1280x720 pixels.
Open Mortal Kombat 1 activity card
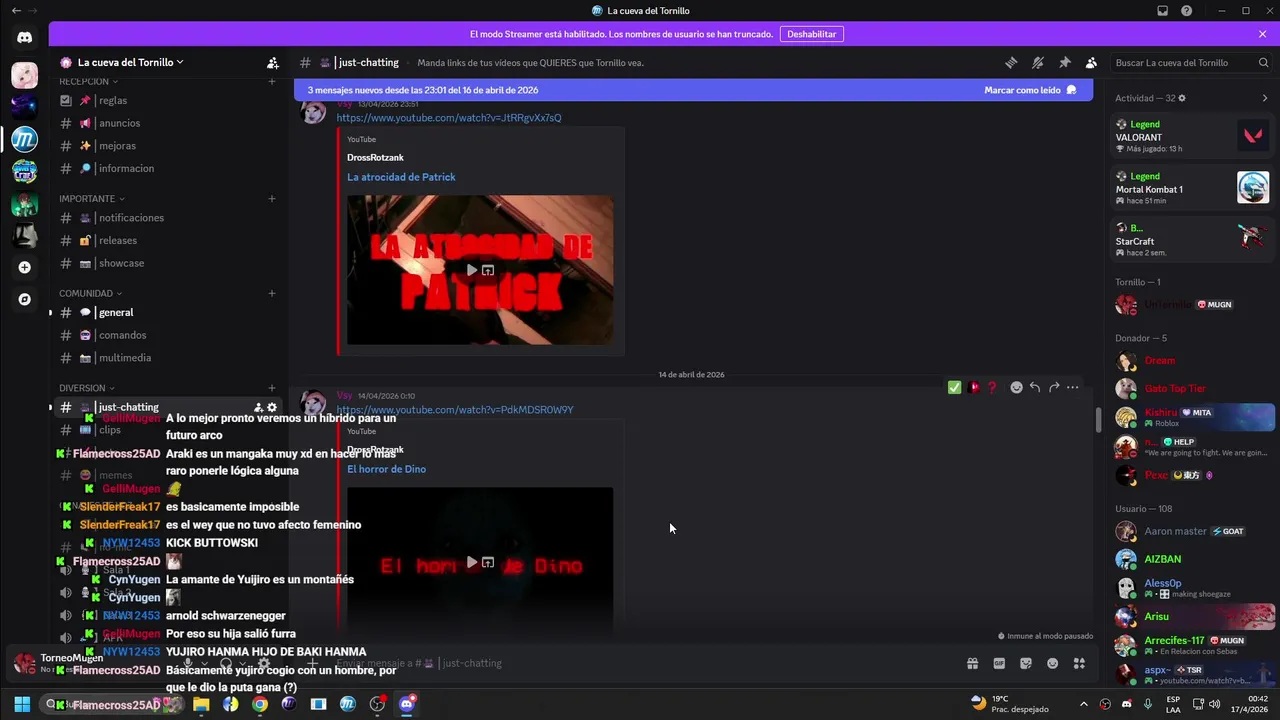pyautogui.click(x=1192, y=188)
